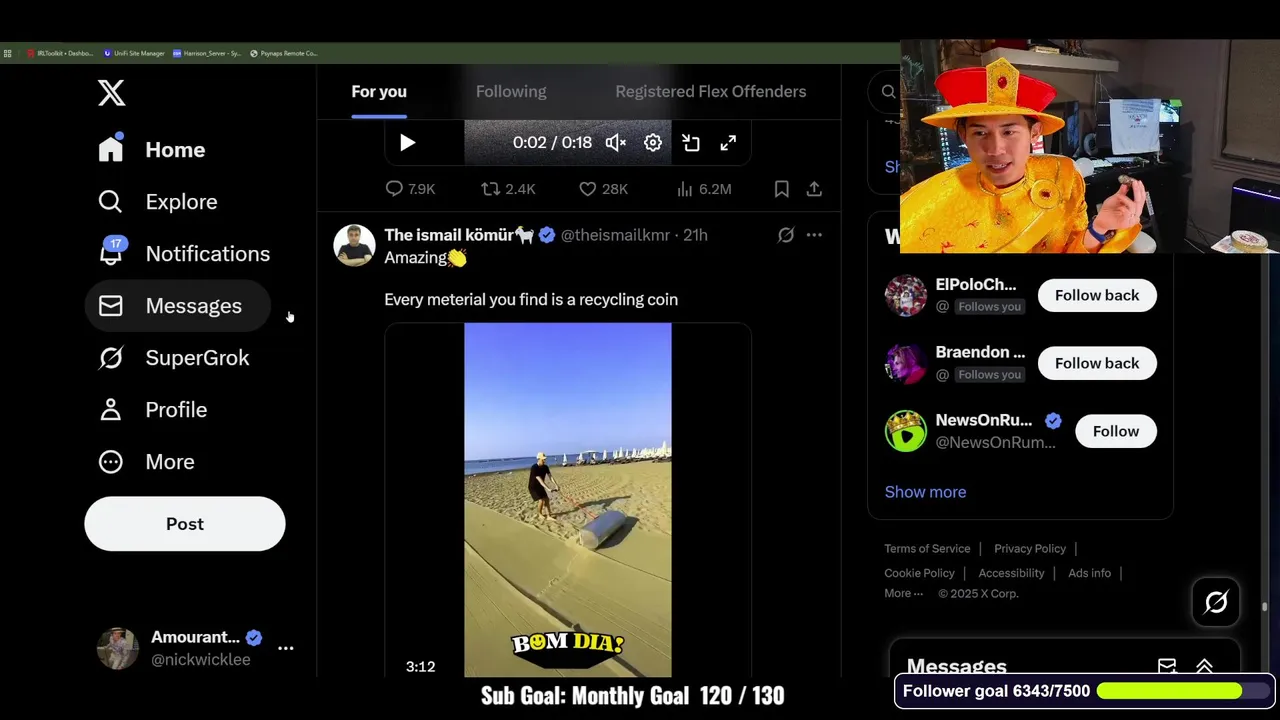This screenshot has width=1280, height=720.
Task: Open Privacy Policy link
Action: (x=1030, y=548)
